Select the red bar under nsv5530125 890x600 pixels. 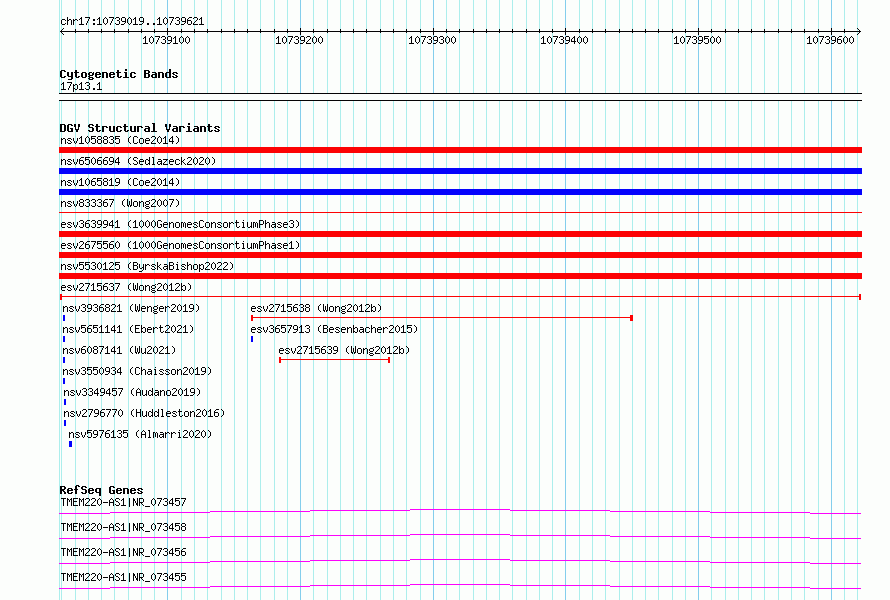[x=460, y=276]
